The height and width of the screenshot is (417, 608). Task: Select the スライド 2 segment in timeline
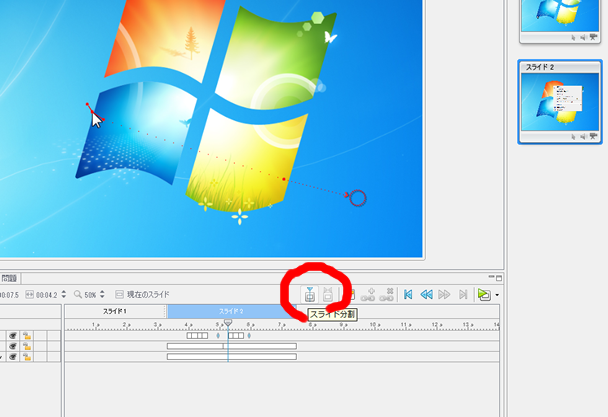click(x=230, y=312)
